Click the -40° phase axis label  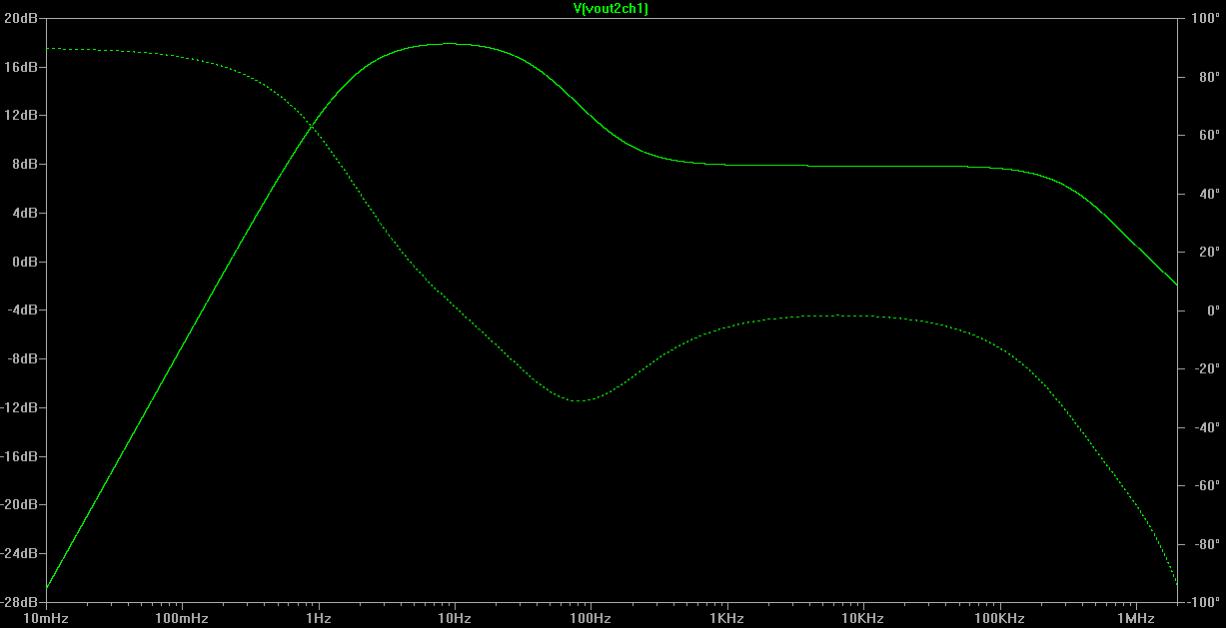(x=1207, y=428)
